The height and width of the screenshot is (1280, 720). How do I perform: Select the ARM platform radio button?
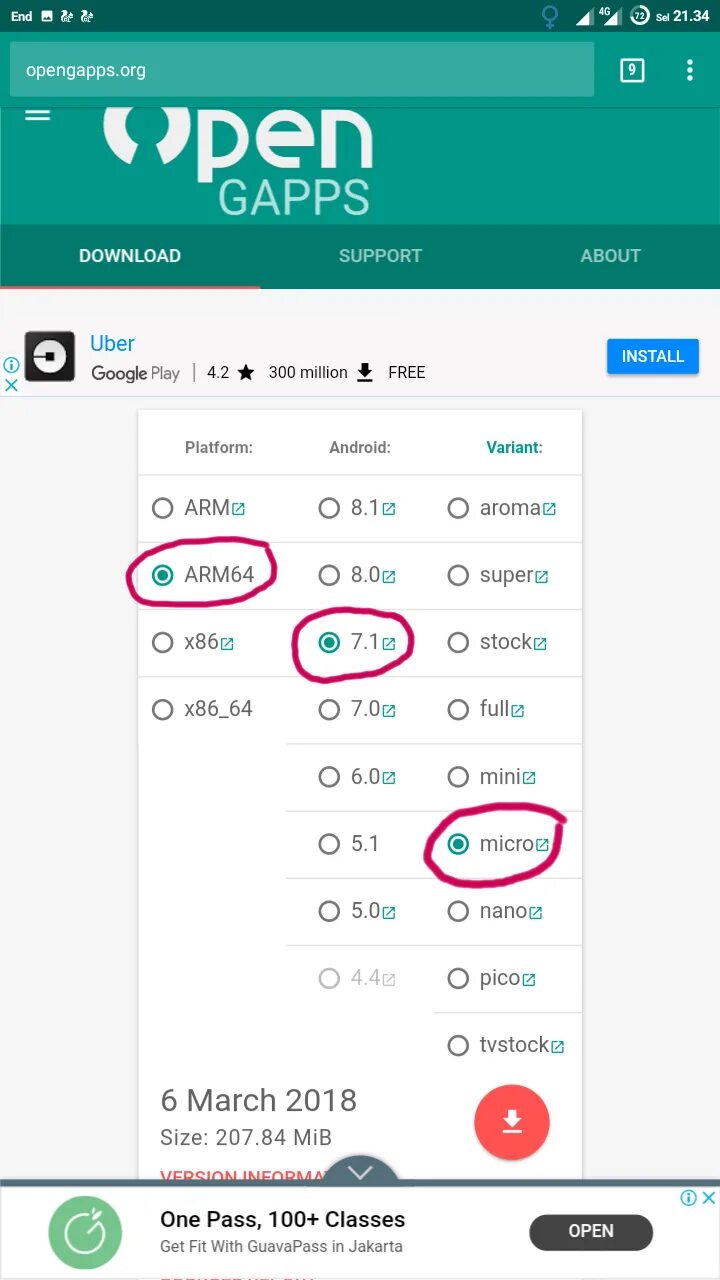[163, 508]
